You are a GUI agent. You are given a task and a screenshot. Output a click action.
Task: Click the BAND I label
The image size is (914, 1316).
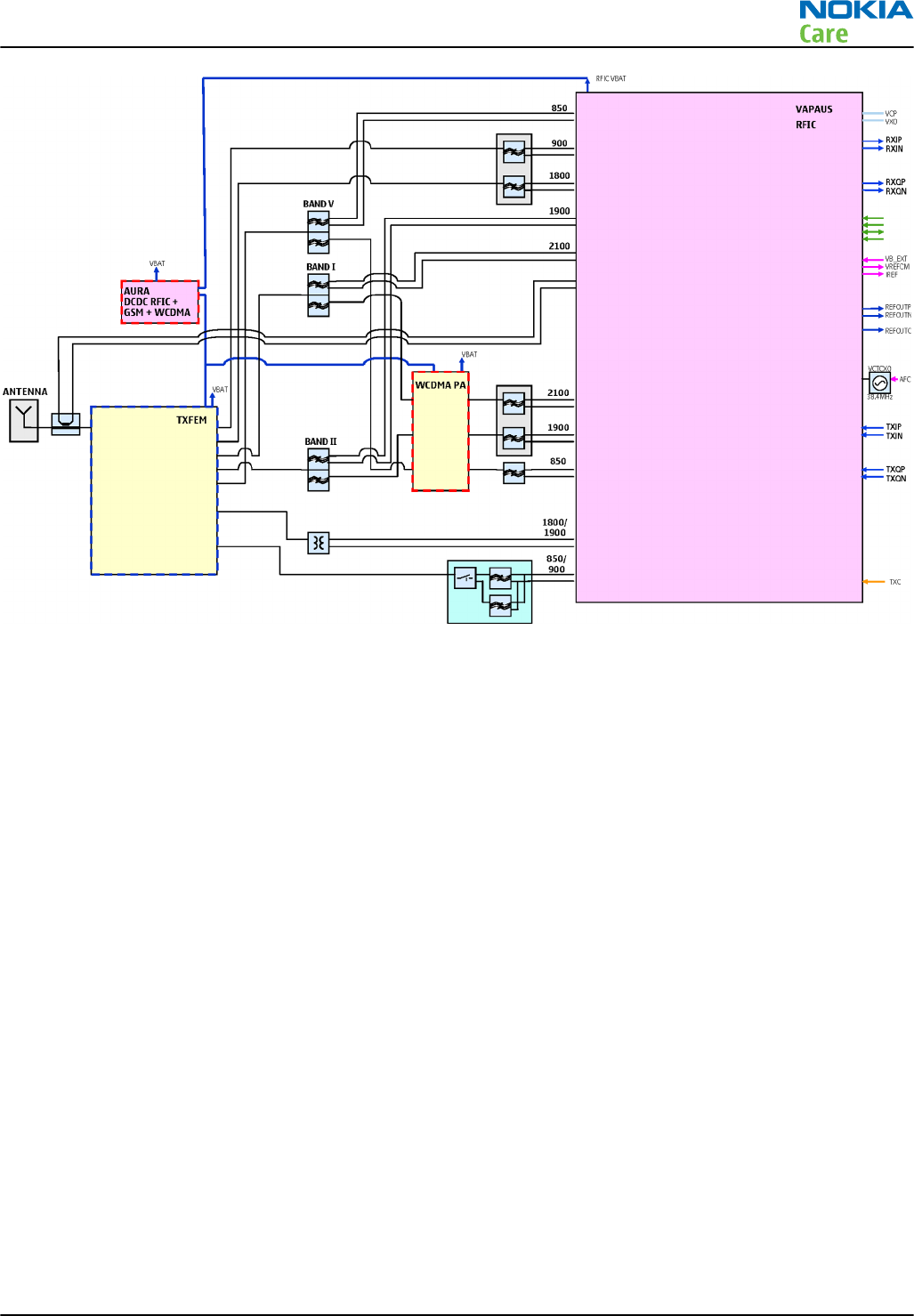coord(321,267)
